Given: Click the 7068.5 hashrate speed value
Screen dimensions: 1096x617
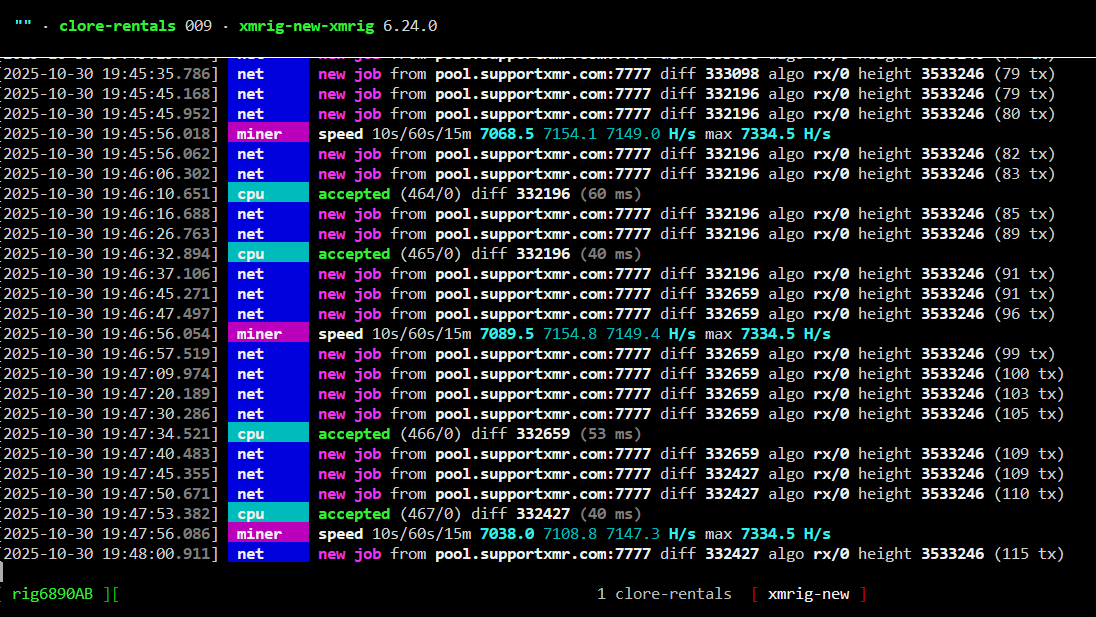Looking at the screenshot, I should pos(506,134).
